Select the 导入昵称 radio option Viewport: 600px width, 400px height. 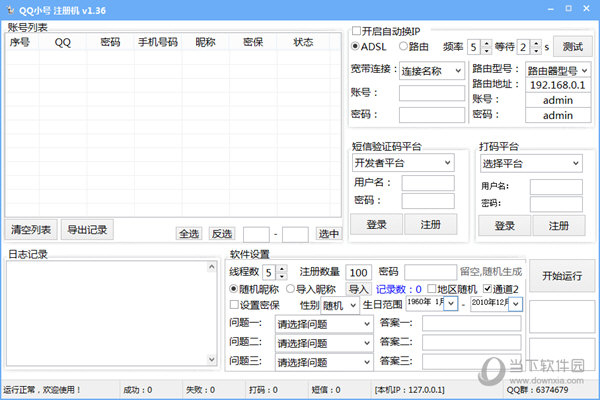[x=290, y=289]
